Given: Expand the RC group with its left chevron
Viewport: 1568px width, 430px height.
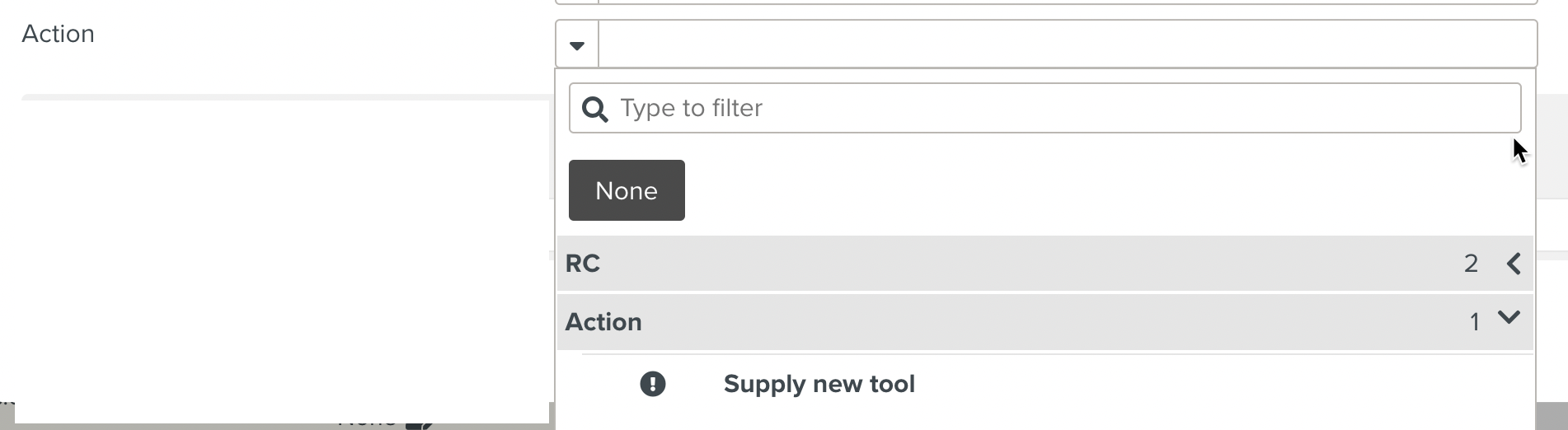Looking at the screenshot, I should point(1514,264).
